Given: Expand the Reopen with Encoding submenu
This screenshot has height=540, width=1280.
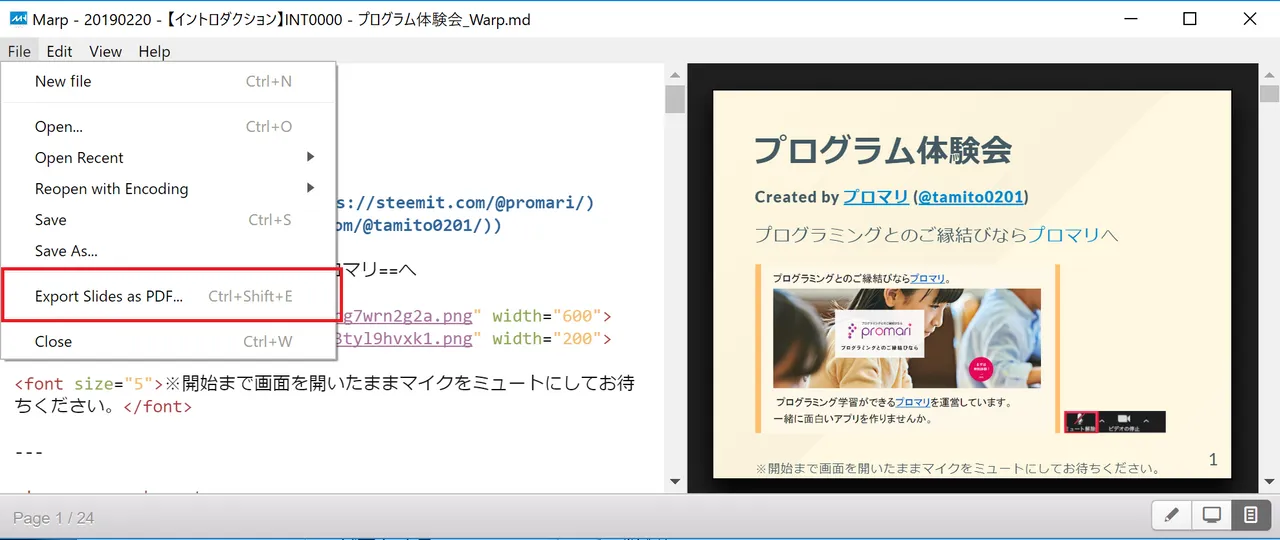Looking at the screenshot, I should pos(168,188).
